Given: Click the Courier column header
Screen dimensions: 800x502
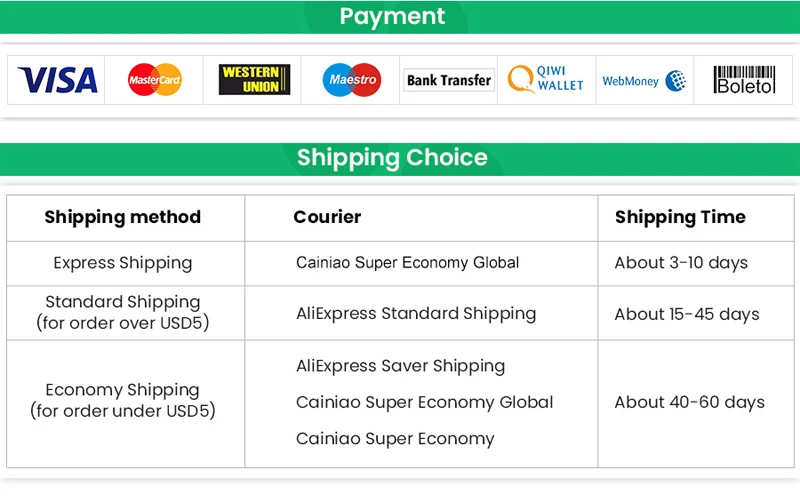Looking at the screenshot, I should pos(327,217).
